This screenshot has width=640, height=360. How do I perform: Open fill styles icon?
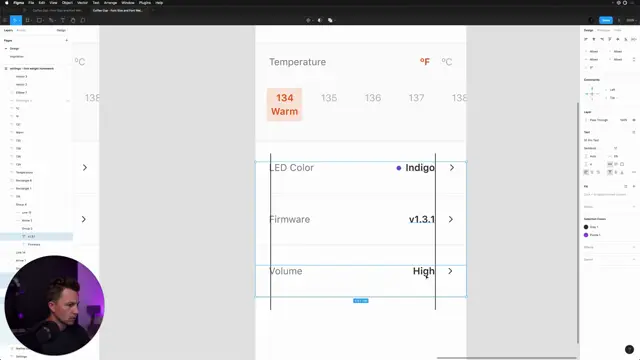(x=626, y=186)
